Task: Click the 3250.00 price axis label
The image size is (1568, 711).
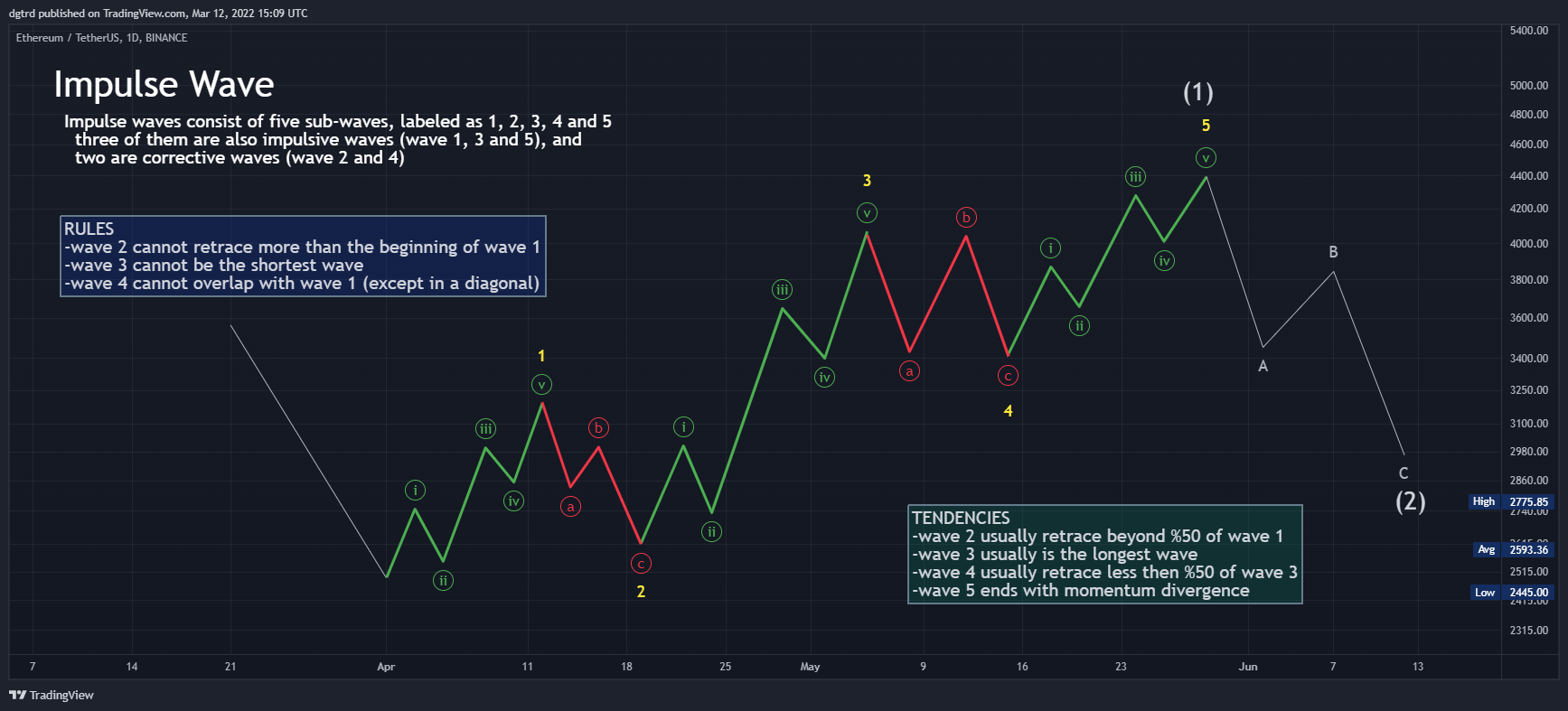Action: click(x=1529, y=390)
